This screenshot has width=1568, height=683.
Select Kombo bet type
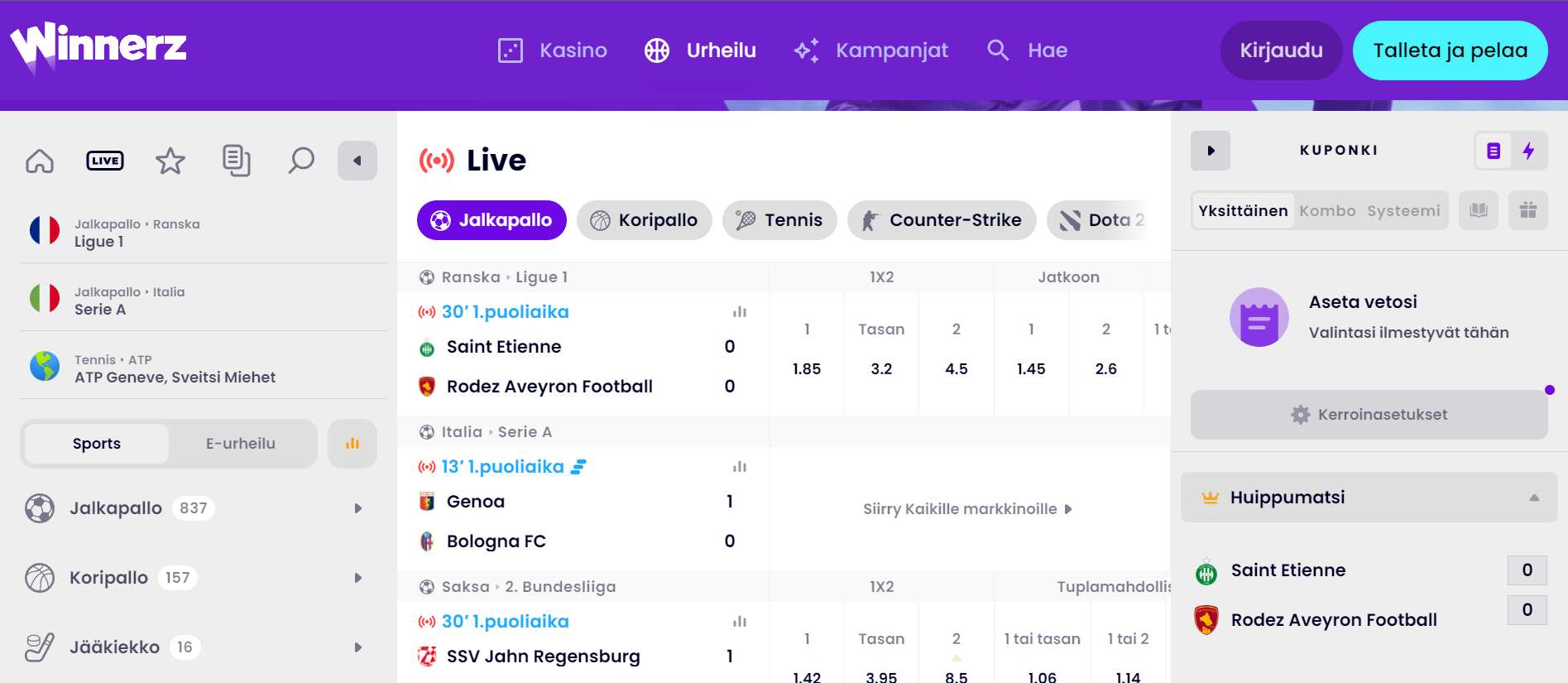click(1327, 210)
